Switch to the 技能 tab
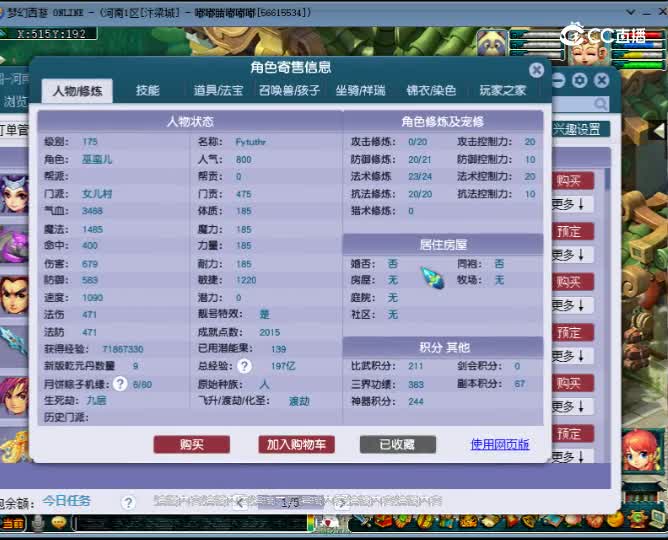This screenshot has height=540, width=668. coord(148,90)
